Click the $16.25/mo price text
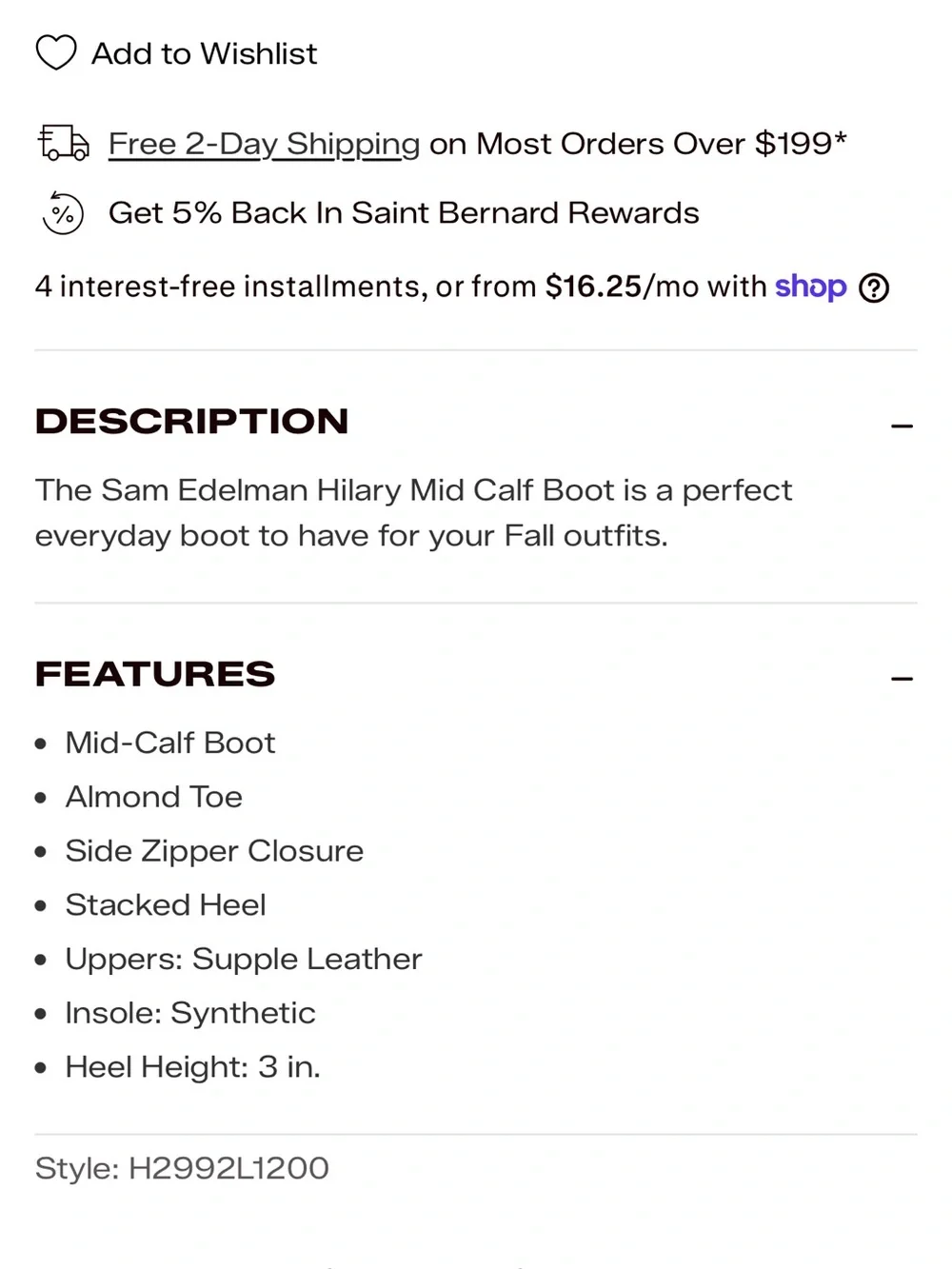Image resolution: width=952 pixels, height=1269 pixels. tap(622, 287)
